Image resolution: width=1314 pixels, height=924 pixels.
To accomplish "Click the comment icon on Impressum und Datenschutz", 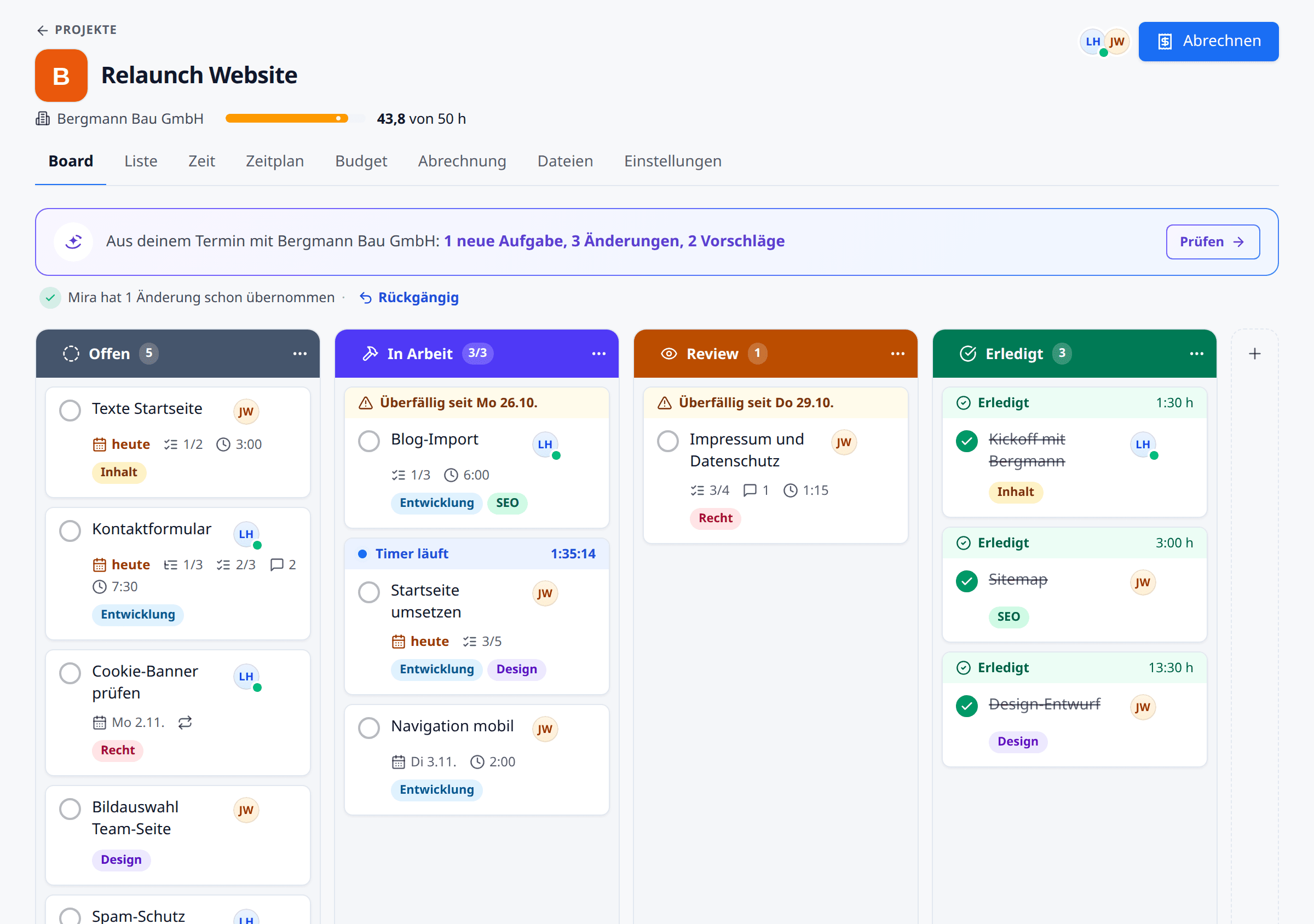I will (x=750, y=490).
